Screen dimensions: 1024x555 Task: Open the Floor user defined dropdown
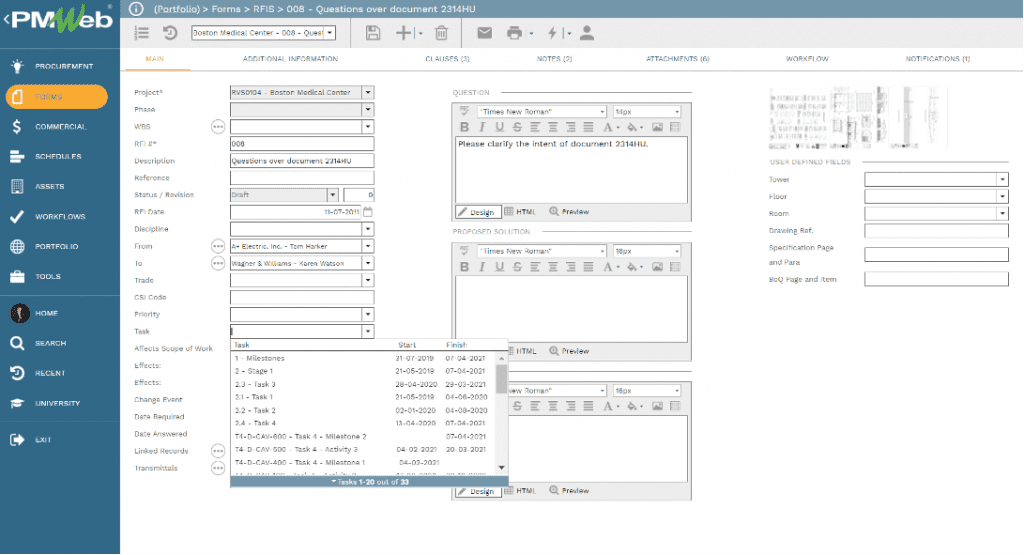(1002, 196)
